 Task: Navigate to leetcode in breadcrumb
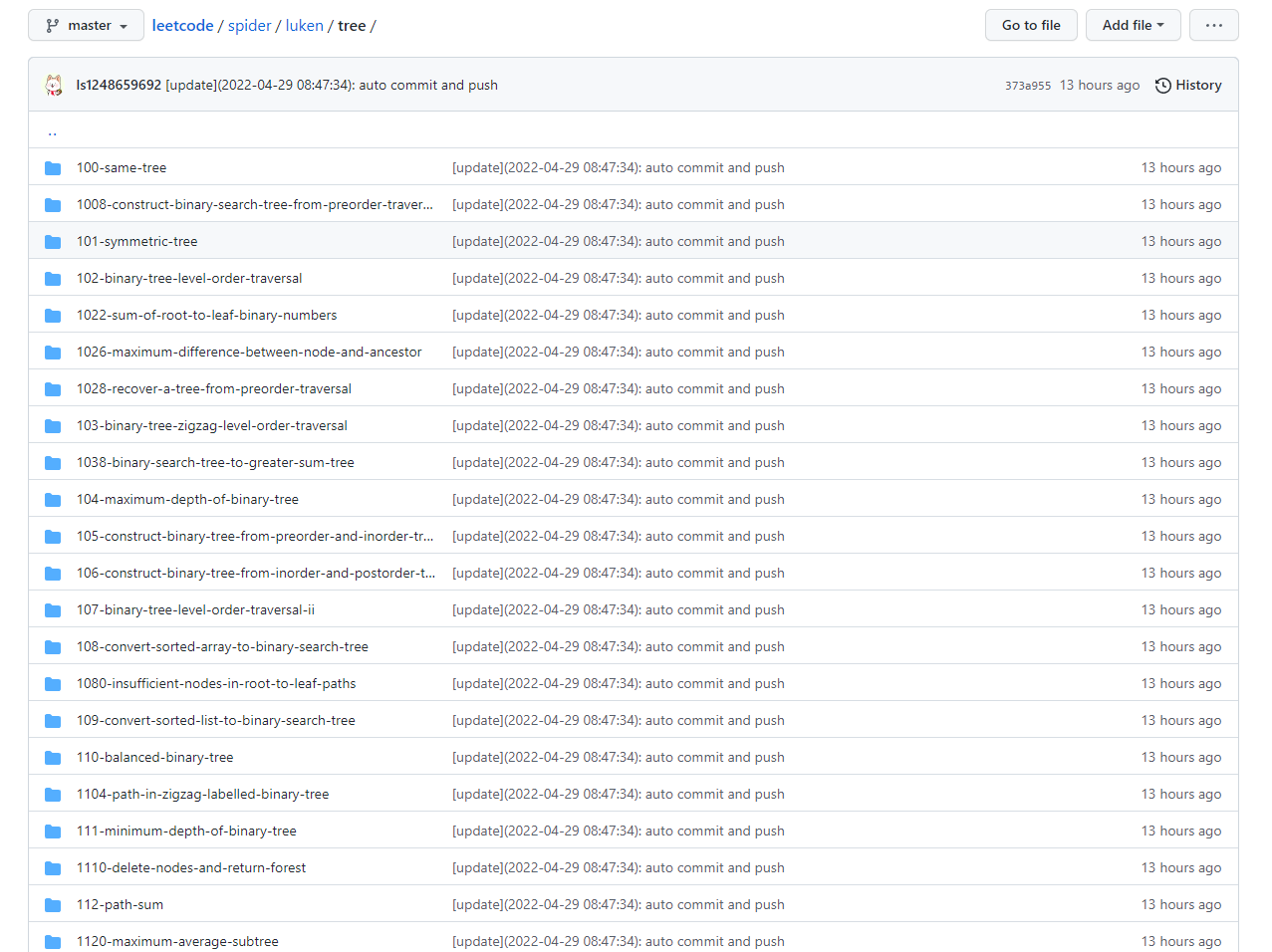pos(182,26)
